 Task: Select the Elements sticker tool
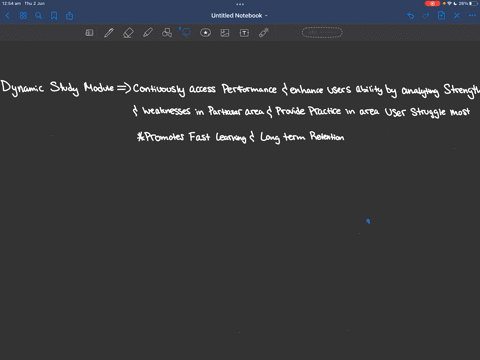pos(205,33)
